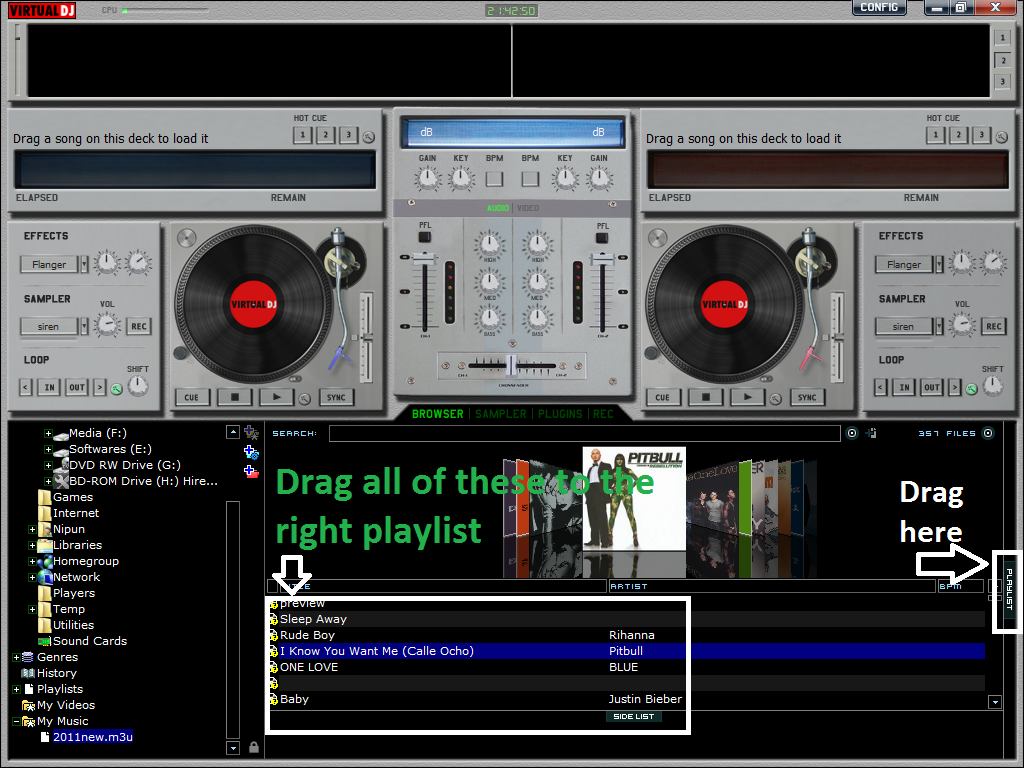The width and height of the screenshot is (1024, 768).
Task: Click the left deck stop button
Action: pos(235,397)
